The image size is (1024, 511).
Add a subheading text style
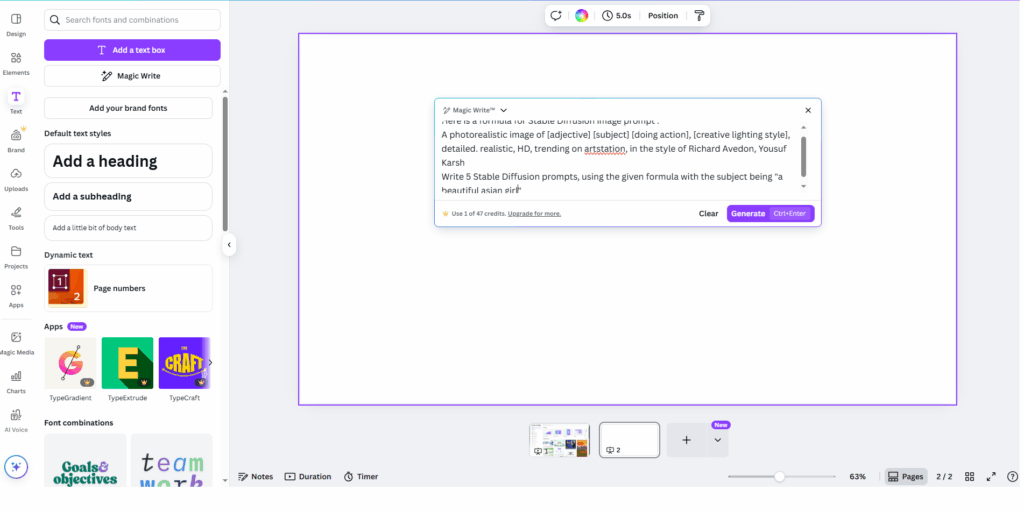128,196
